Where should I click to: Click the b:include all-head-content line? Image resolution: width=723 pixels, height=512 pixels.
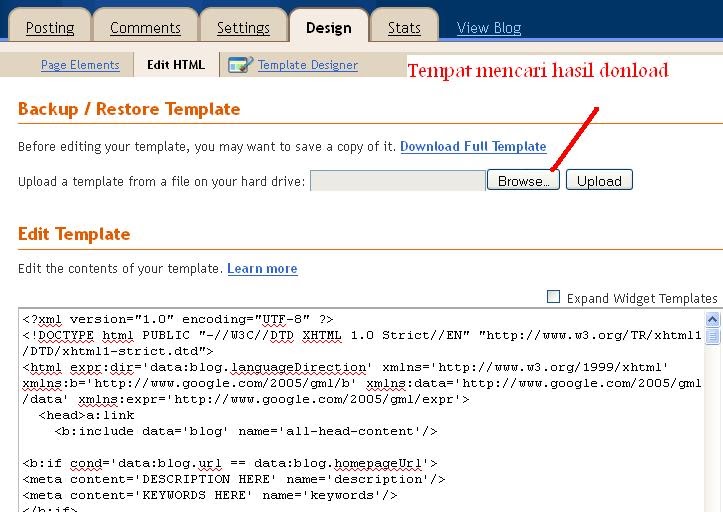(246, 431)
